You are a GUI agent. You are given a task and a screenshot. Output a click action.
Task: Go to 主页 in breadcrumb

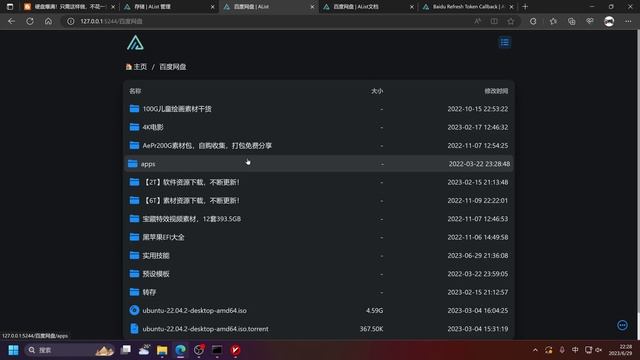point(140,67)
